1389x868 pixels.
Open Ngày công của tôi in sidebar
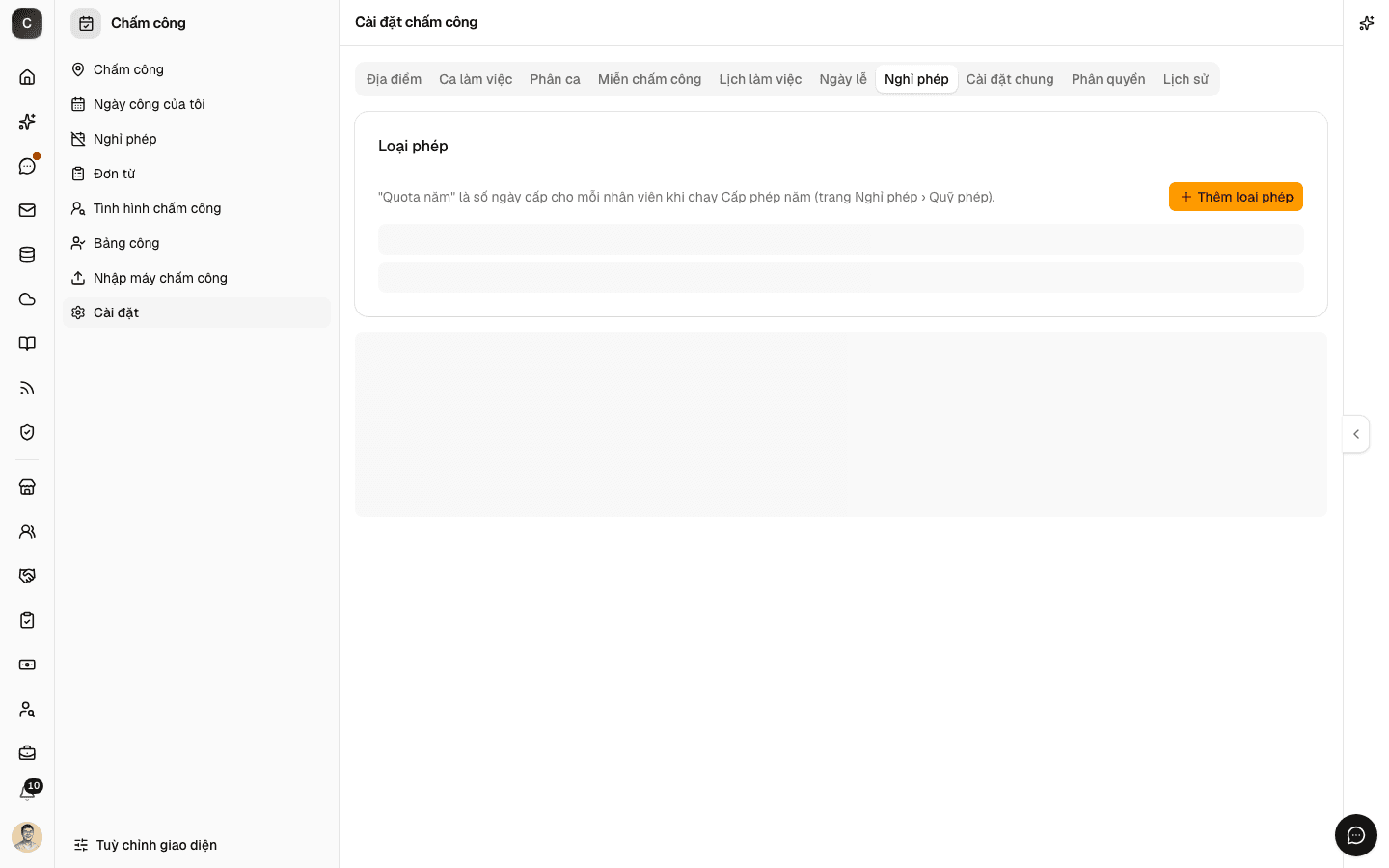coord(197,104)
